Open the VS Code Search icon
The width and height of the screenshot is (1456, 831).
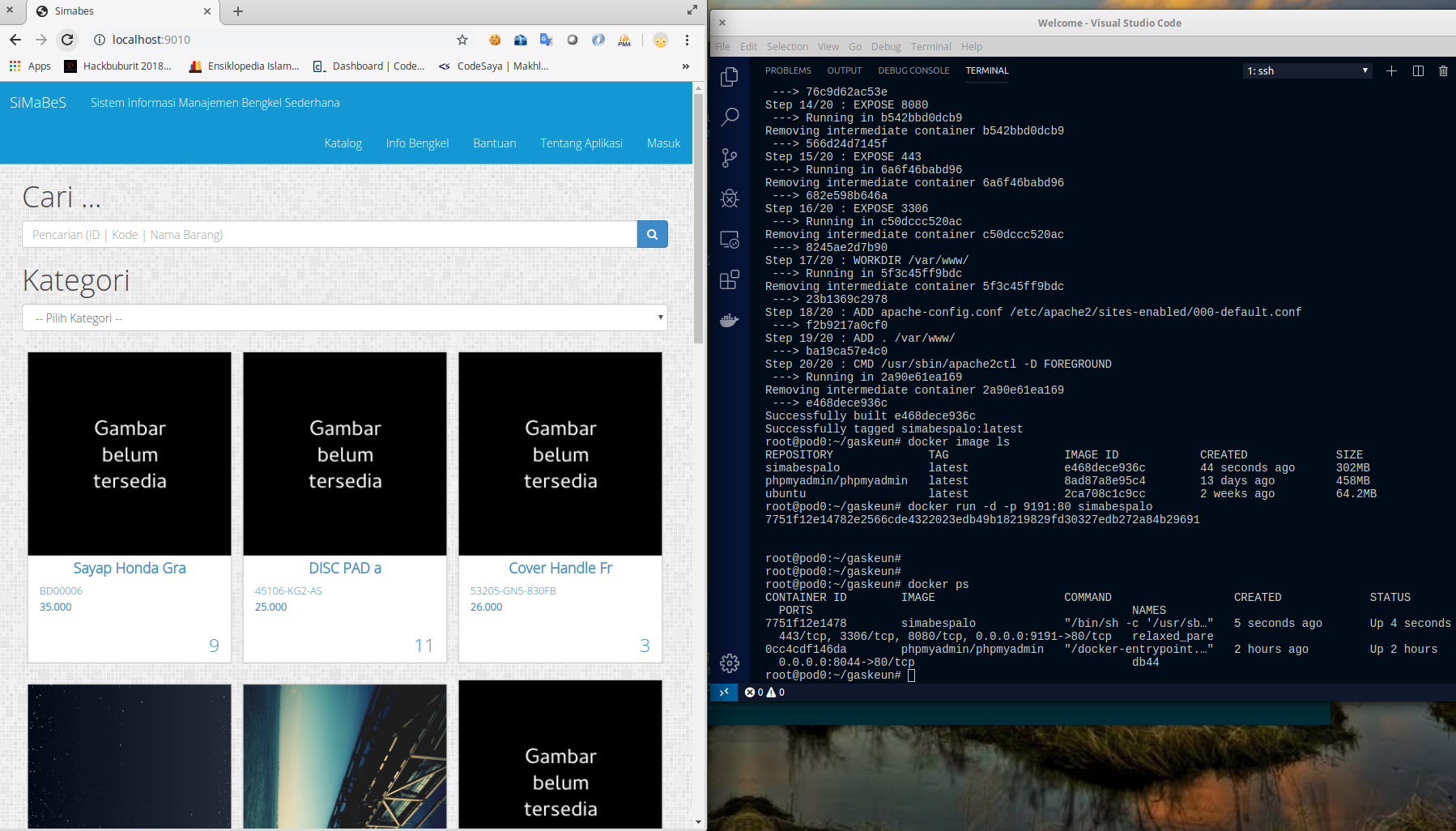click(x=730, y=117)
